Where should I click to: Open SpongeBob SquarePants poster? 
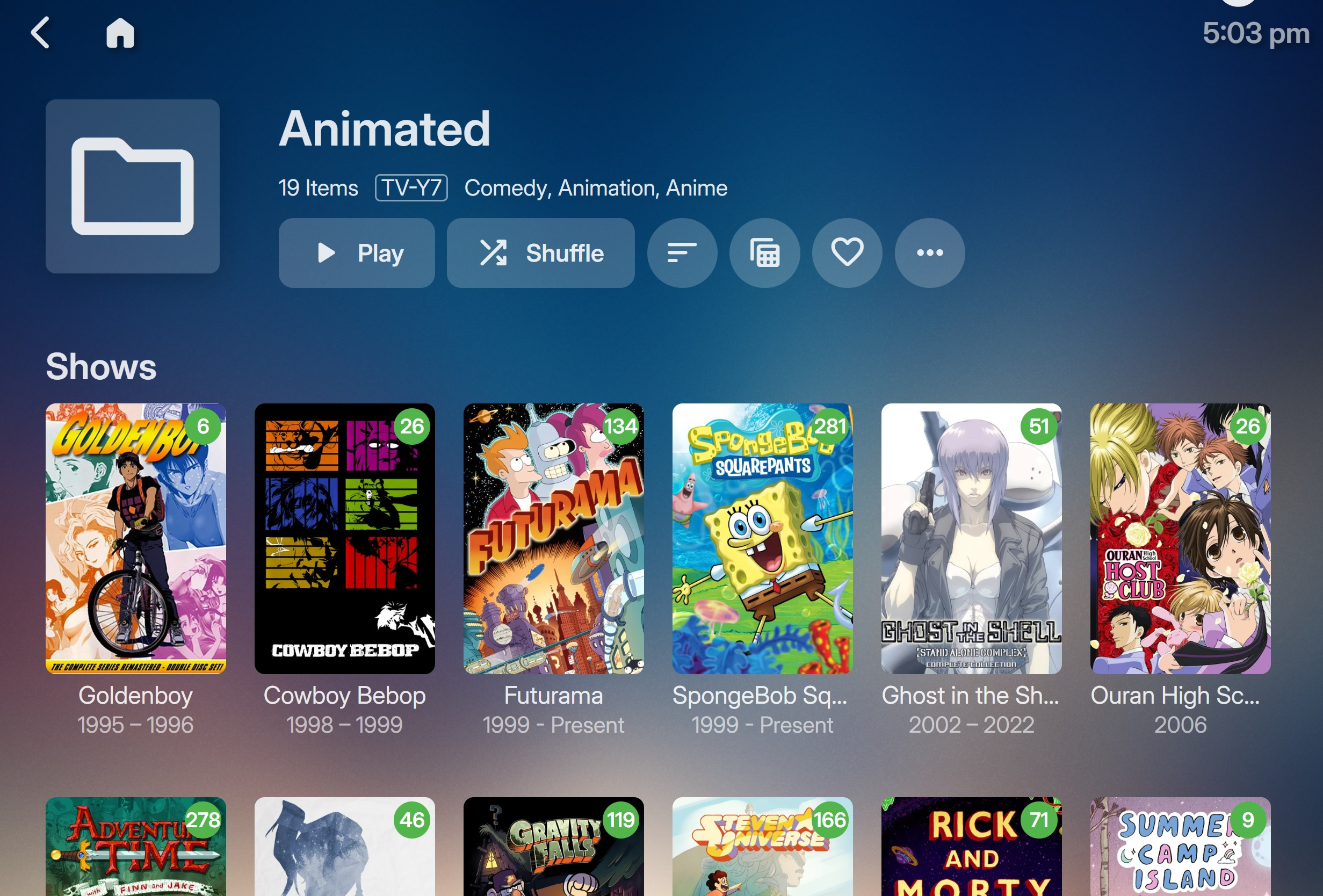pos(762,538)
